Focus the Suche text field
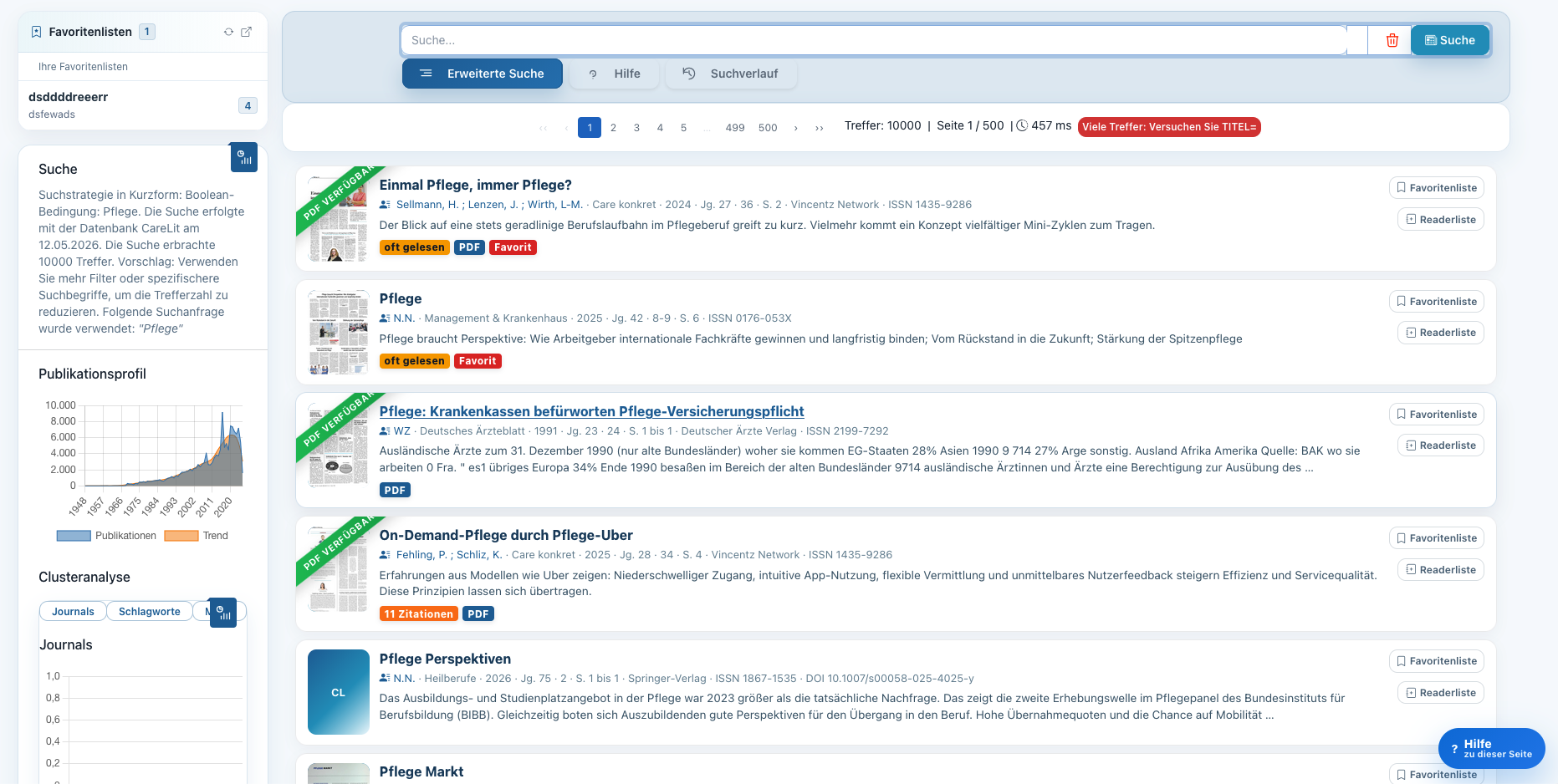 pos(874,40)
